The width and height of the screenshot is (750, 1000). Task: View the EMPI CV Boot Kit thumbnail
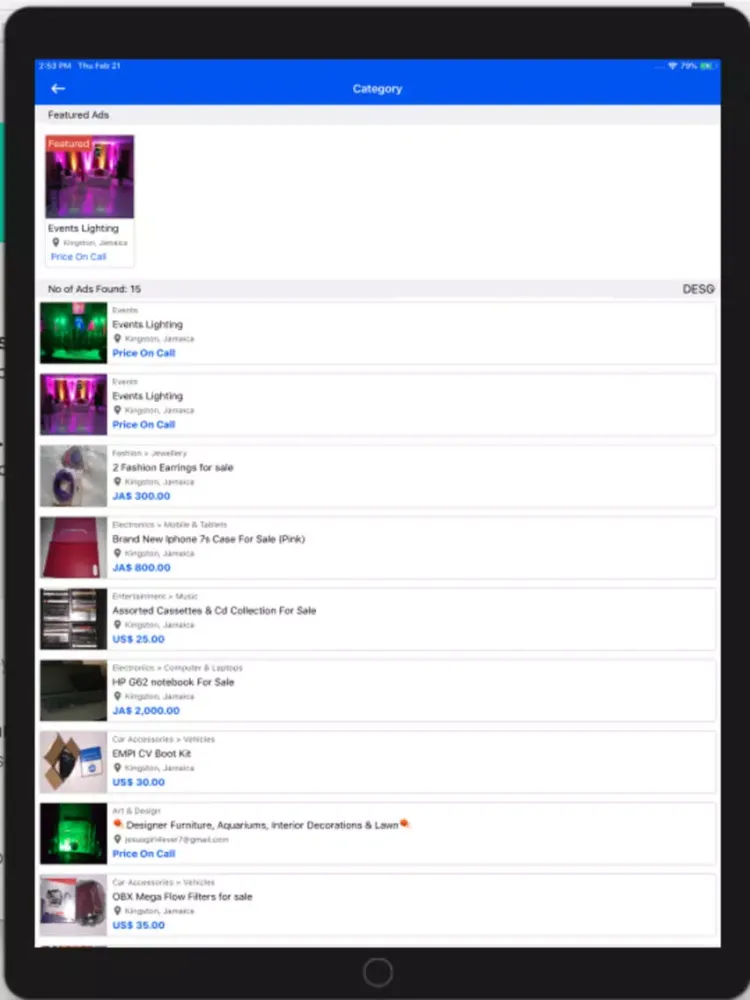(73, 761)
